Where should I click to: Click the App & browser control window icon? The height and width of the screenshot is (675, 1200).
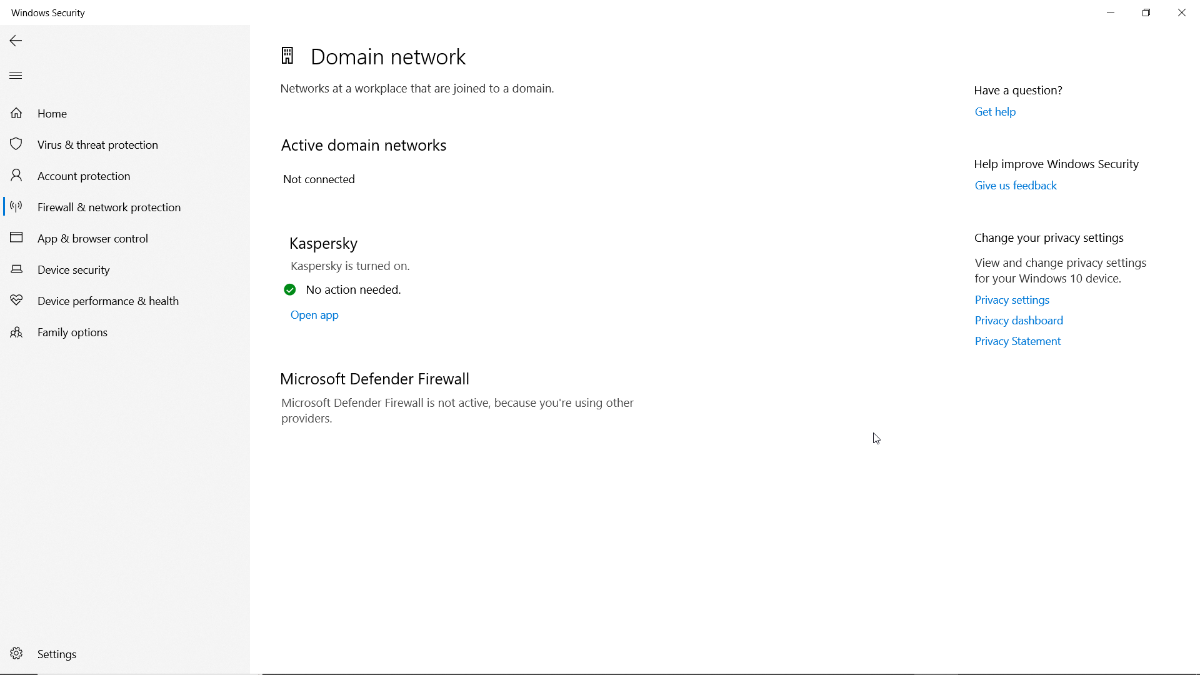click(16, 238)
